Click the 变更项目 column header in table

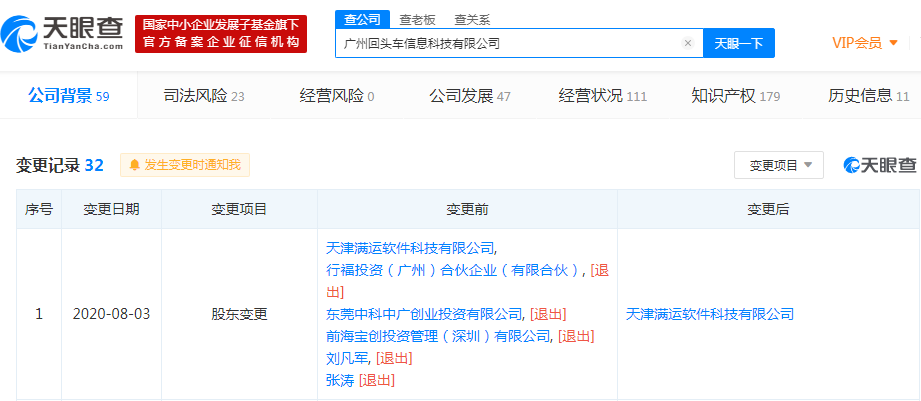coord(239,209)
